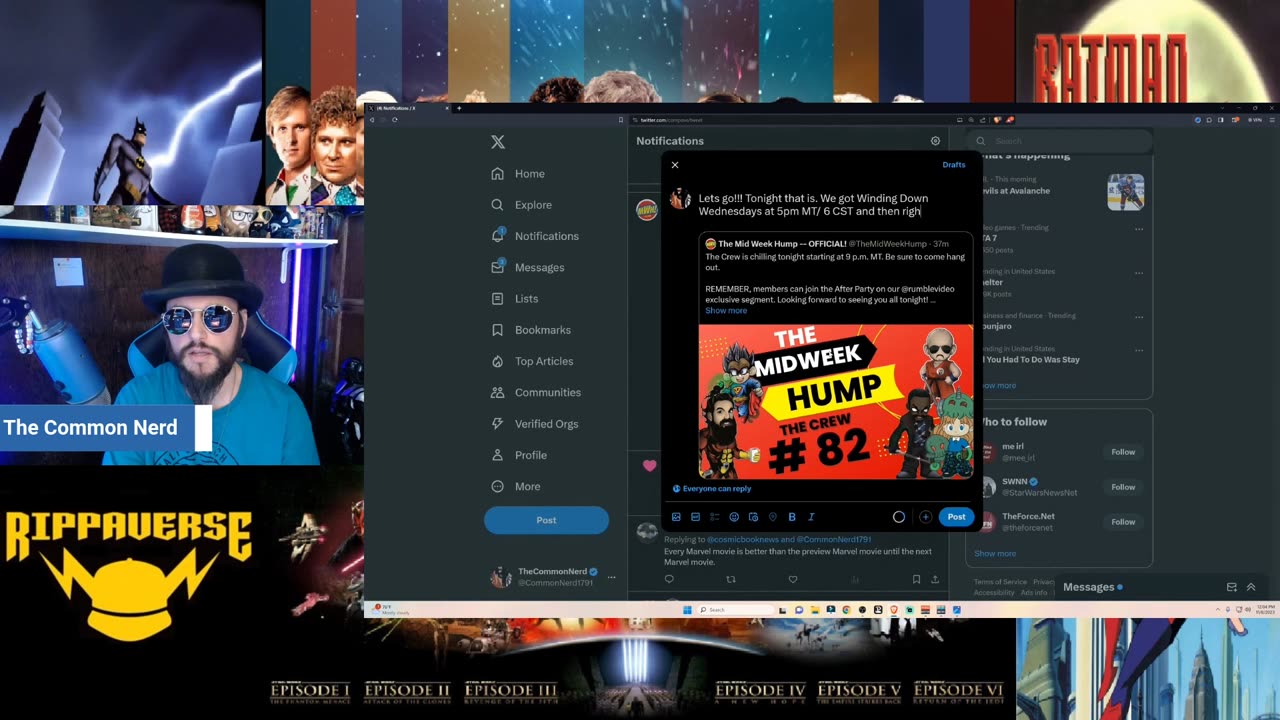Share the Marvel movie tweet
1280x720 pixels.
(935, 579)
